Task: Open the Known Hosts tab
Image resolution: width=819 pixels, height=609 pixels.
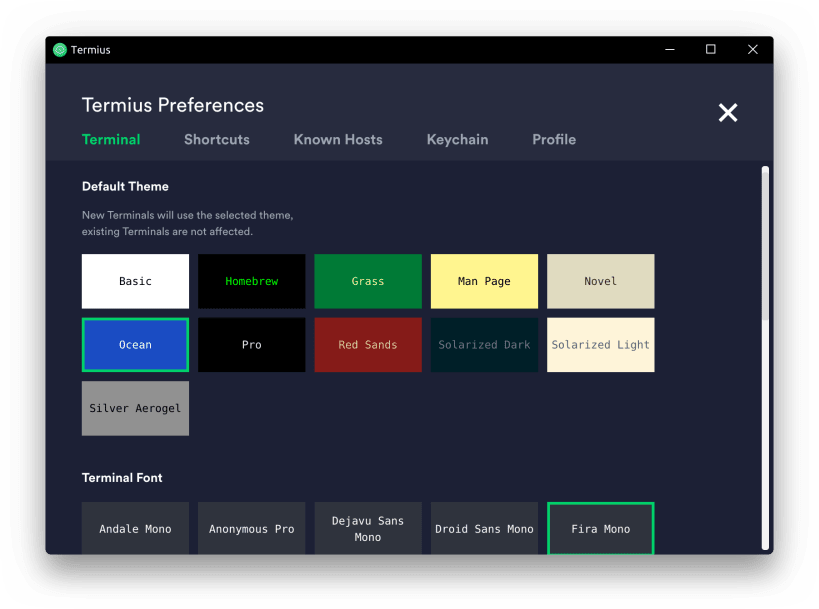Action: coord(337,140)
